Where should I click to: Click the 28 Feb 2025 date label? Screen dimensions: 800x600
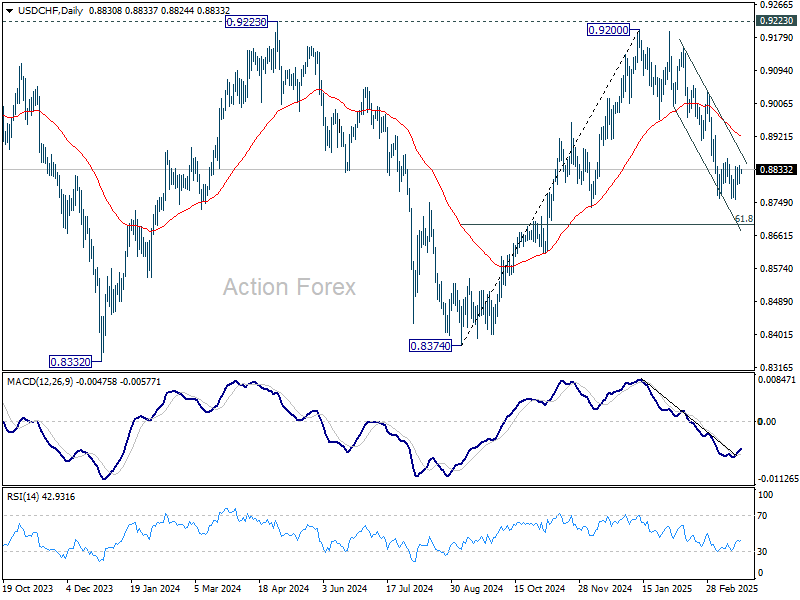point(732,588)
